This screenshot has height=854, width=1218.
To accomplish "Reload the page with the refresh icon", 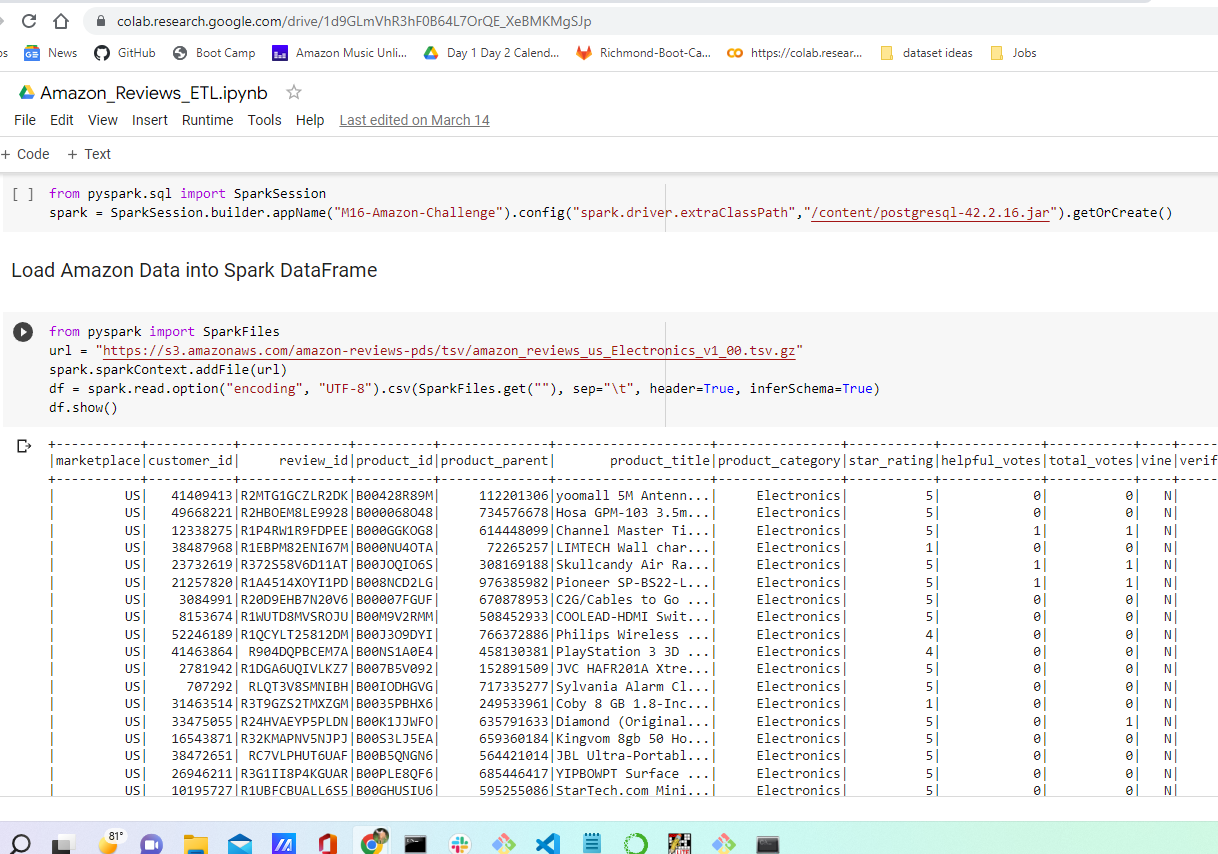I will tap(28, 19).
